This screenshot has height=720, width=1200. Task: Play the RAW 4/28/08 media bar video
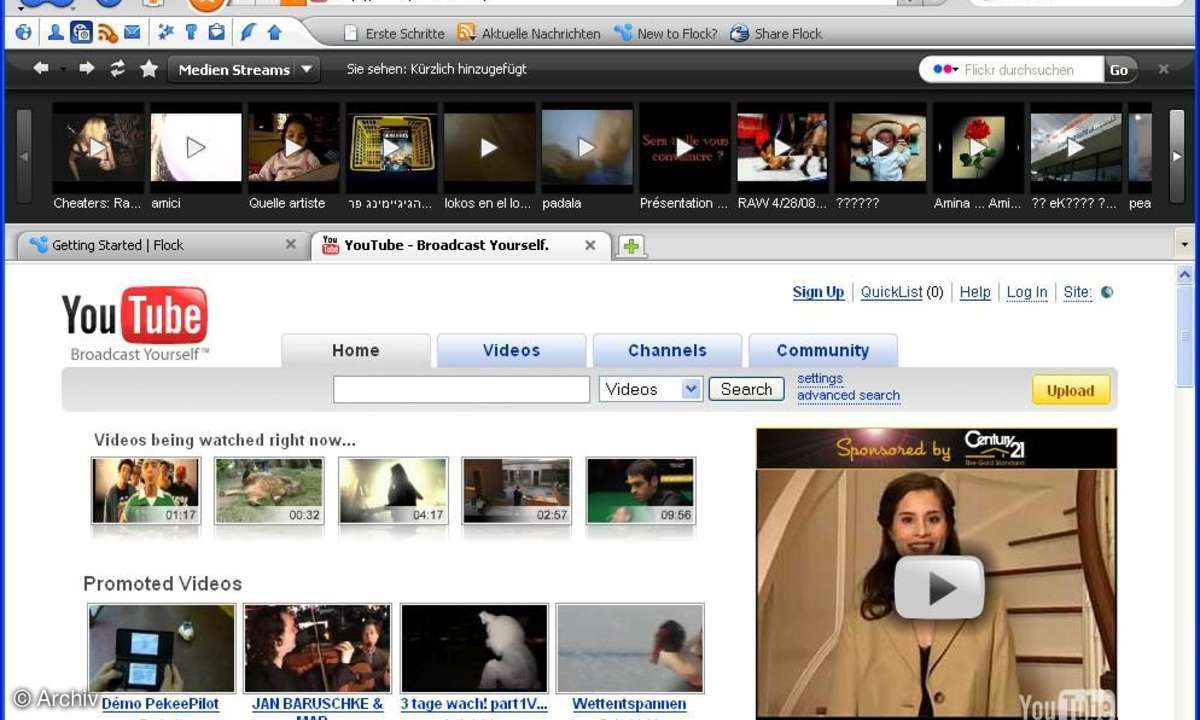coord(783,148)
